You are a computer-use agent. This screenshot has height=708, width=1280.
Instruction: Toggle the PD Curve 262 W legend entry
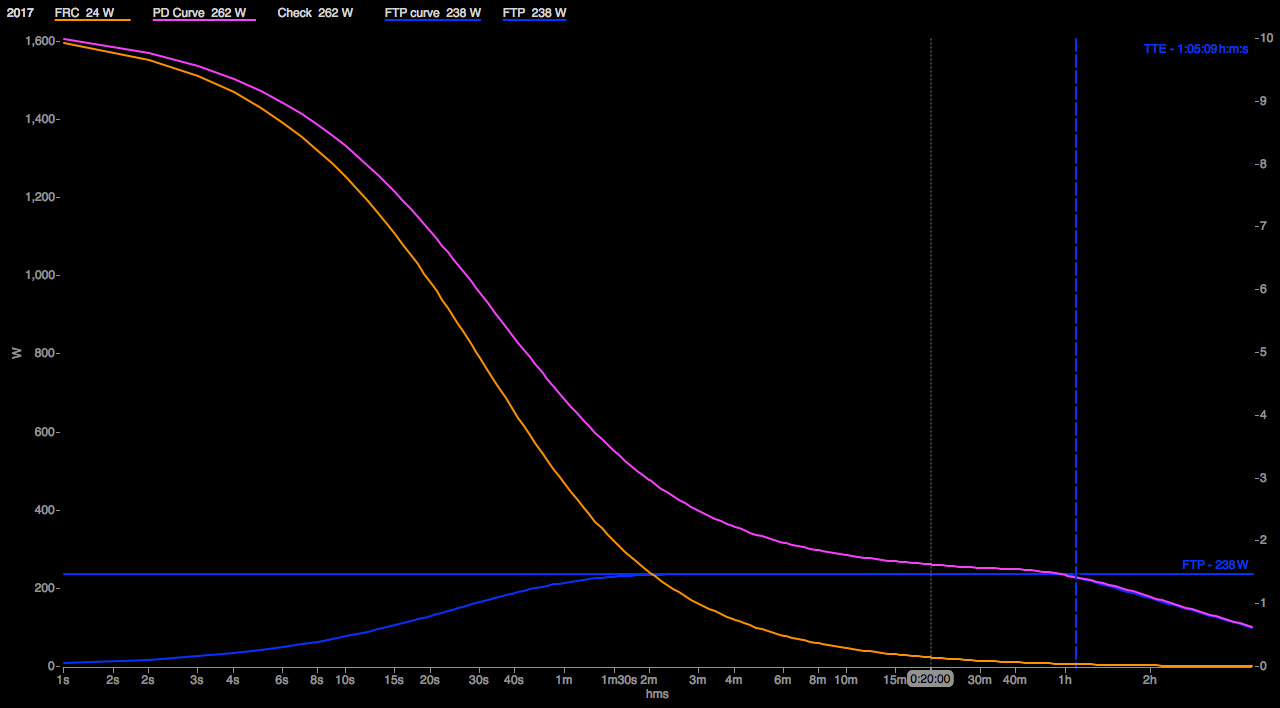(198, 13)
